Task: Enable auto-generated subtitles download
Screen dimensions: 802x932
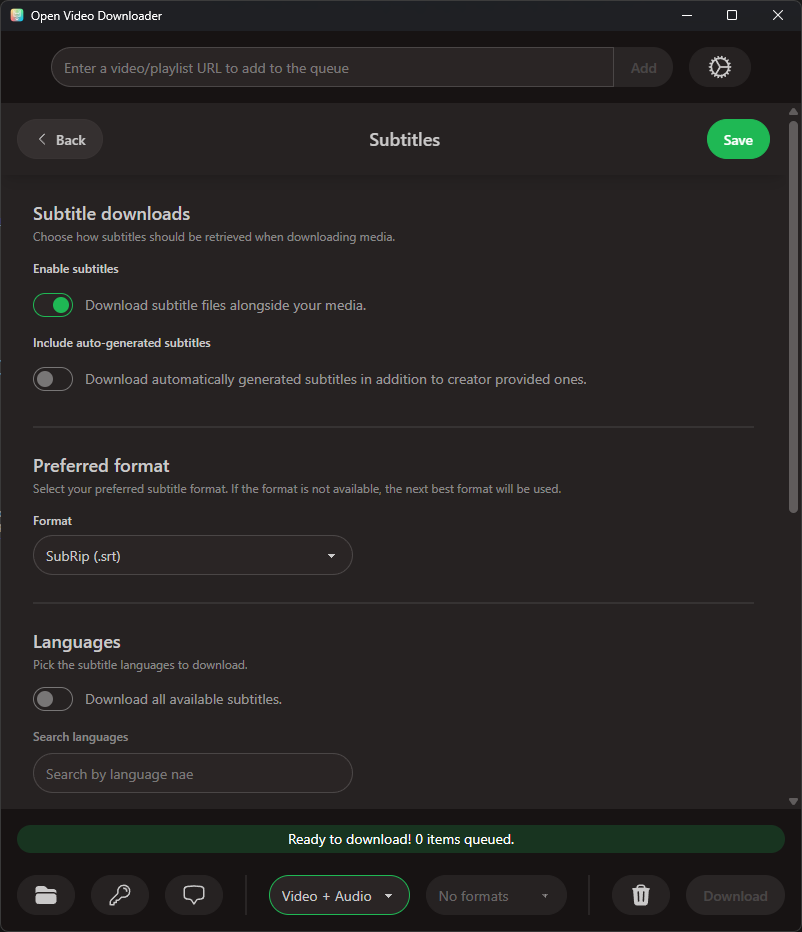Action: (x=53, y=378)
